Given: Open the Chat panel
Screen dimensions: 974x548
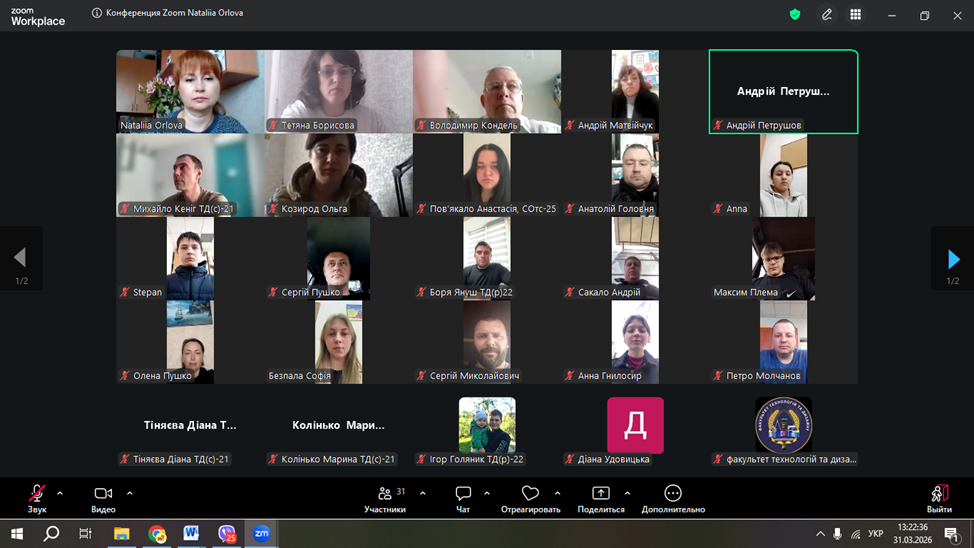Looking at the screenshot, I should pos(463,498).
